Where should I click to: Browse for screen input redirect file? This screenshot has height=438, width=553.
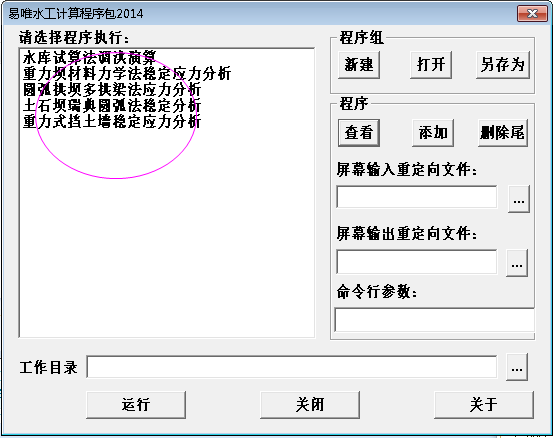click(x=518, y=199)
